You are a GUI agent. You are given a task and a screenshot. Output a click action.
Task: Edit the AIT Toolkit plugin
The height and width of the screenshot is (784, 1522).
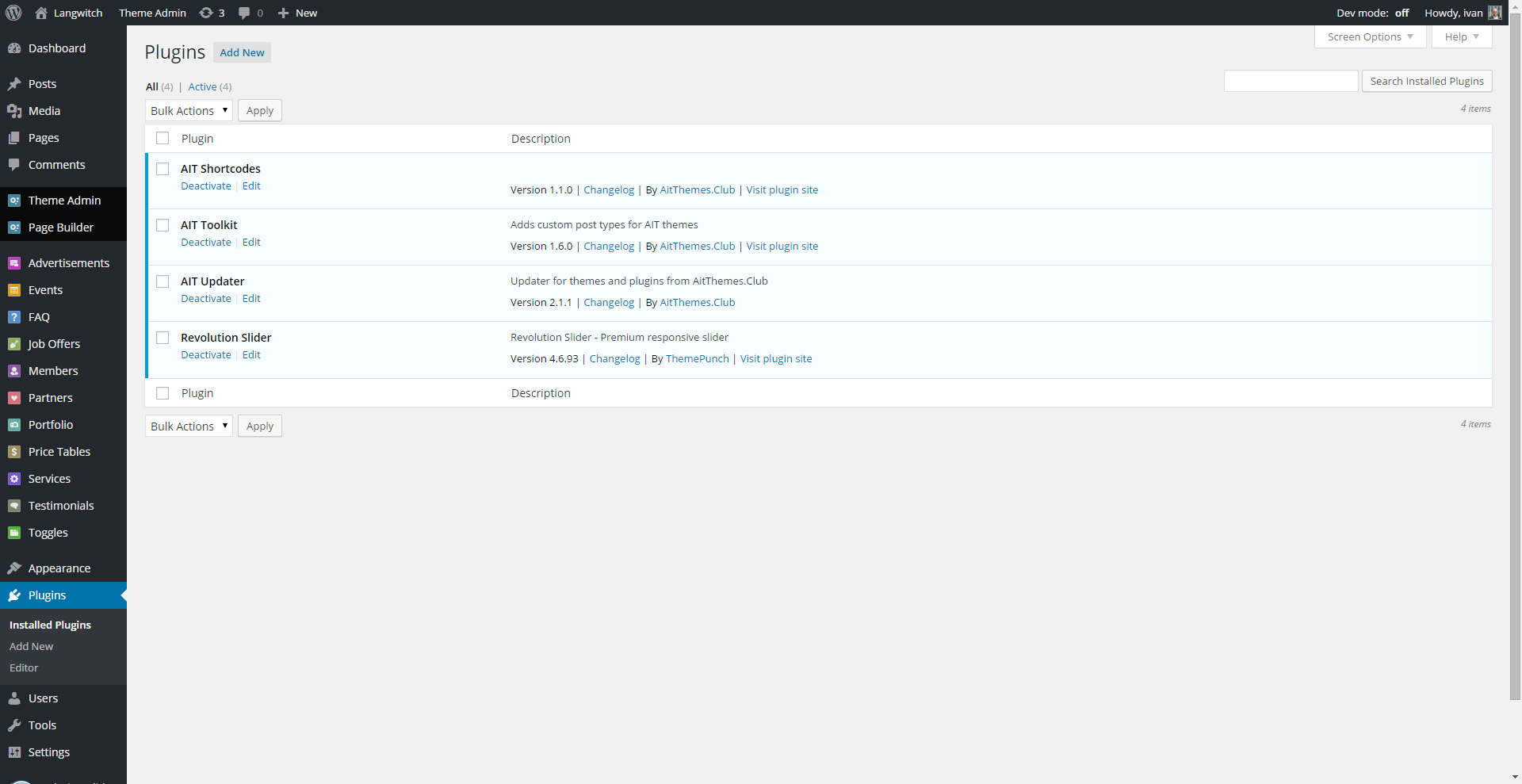251,242
